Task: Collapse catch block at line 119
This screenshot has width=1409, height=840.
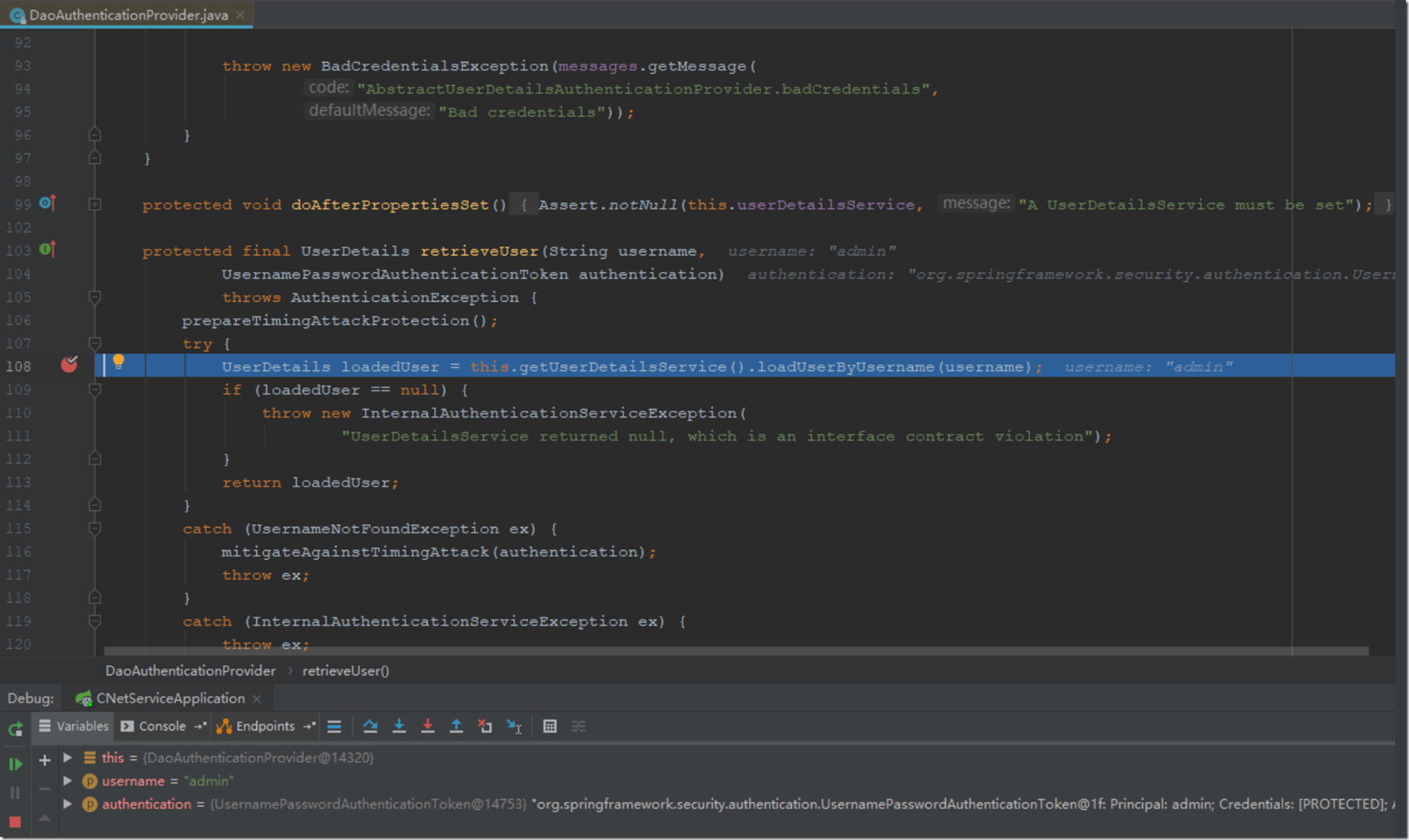Action: tap(95, 621)
